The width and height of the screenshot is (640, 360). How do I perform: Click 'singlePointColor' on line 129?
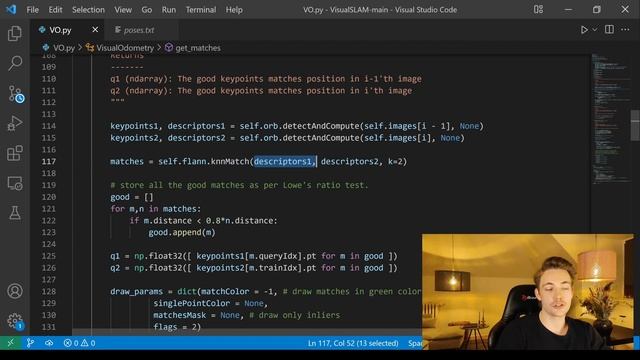pos(191,303)
